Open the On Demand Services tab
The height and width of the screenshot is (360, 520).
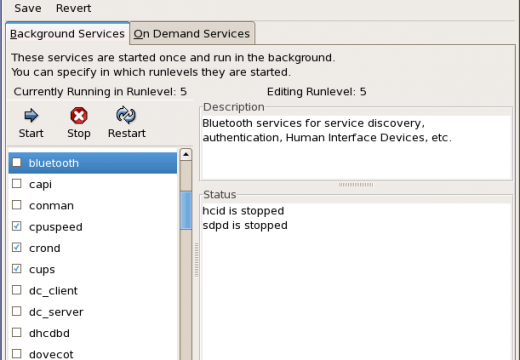pyautogui.click(x=192, y=34)
